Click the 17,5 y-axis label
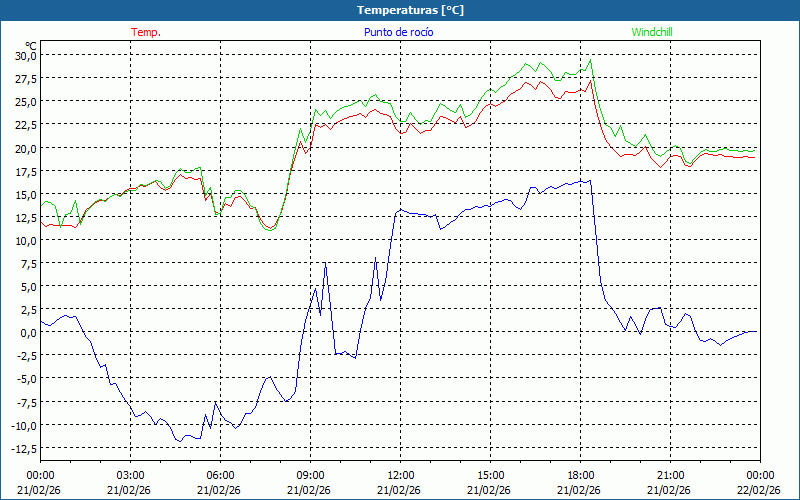 [x=25, y=171]
